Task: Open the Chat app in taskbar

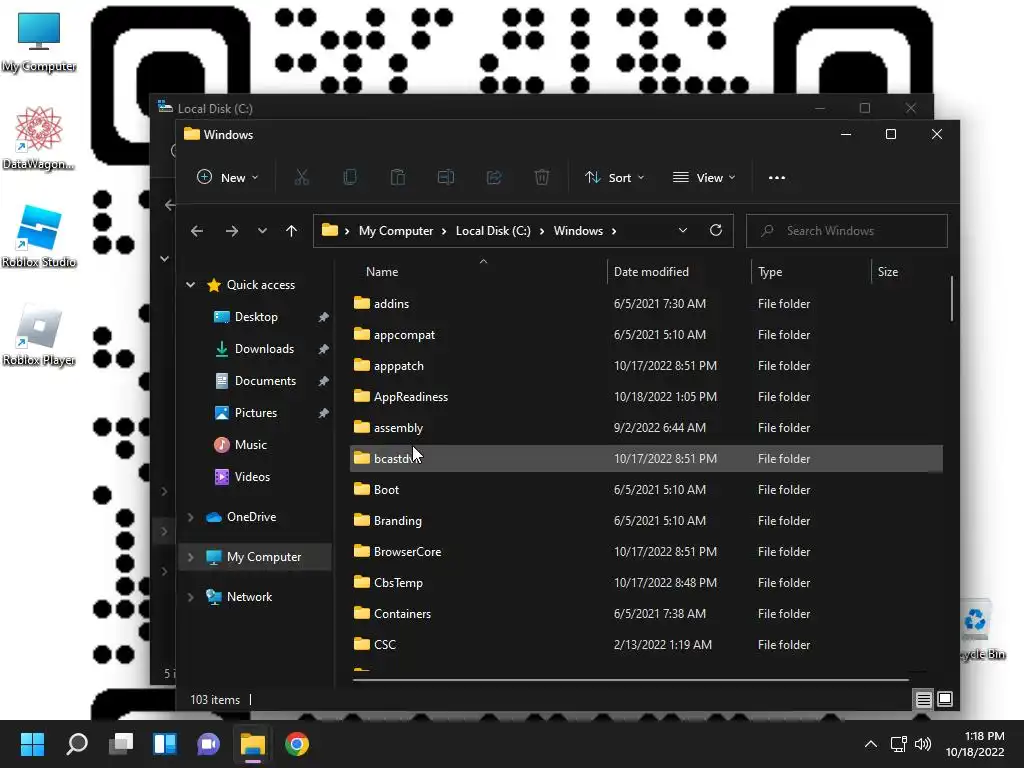Action: [x=209, y=744]
